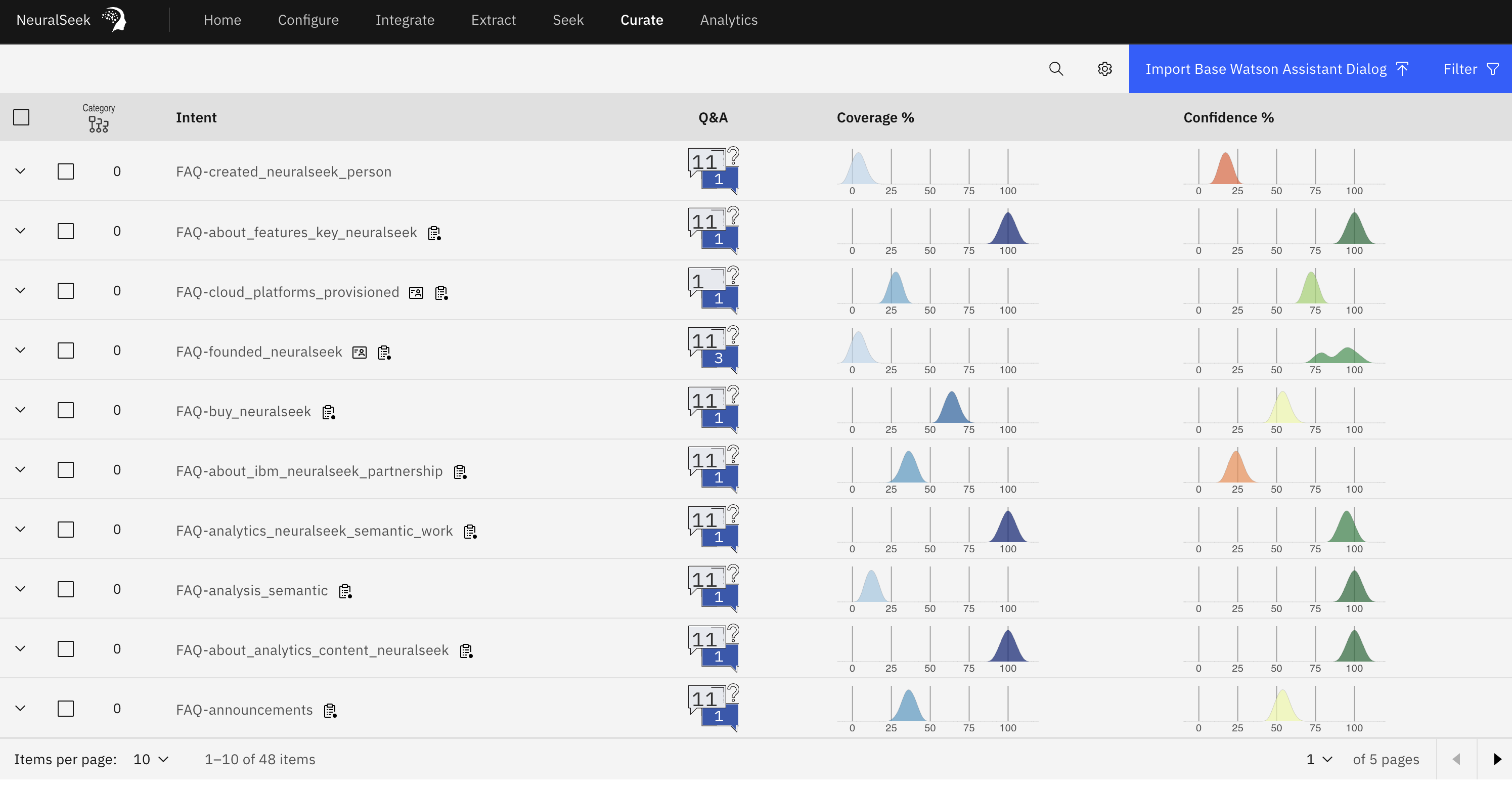Expand the FAQ-about_features_key_neuralseek row
The height and width of the screenshot is (786, 1512).
pos(20,231)
